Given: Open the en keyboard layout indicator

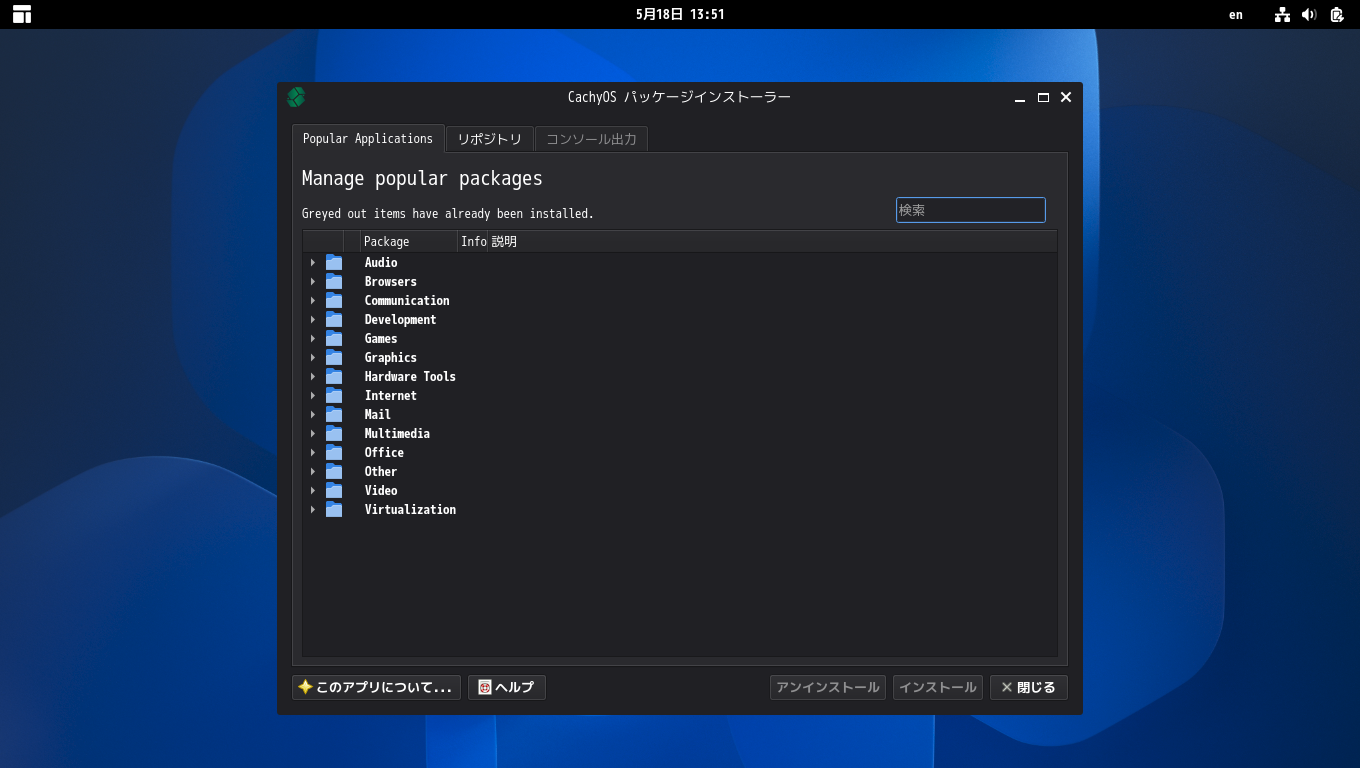Looking at the screenshot, I should (x=1236, y=14).
